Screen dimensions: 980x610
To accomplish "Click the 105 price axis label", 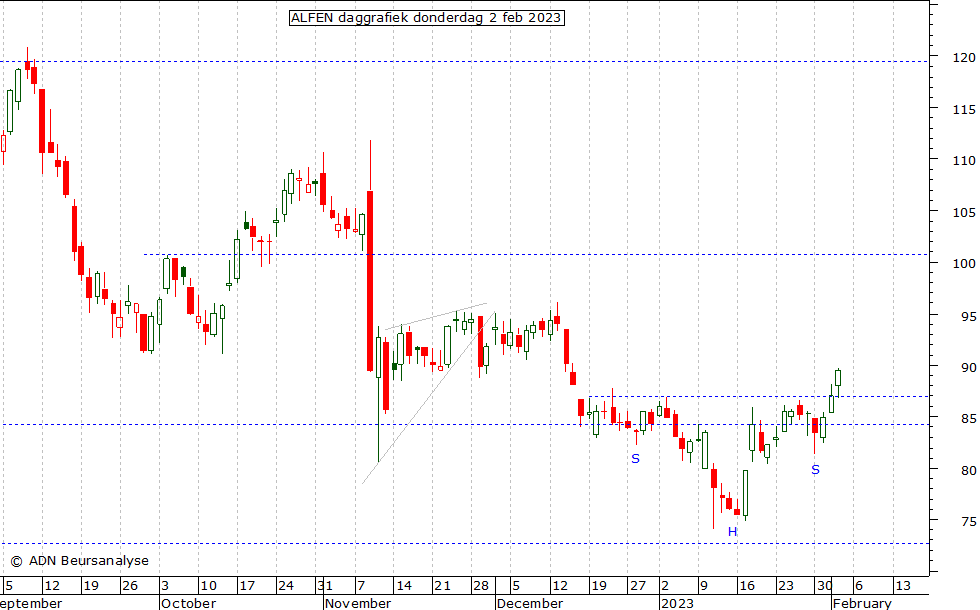I will pyautogui.click(x=964, y=212).
